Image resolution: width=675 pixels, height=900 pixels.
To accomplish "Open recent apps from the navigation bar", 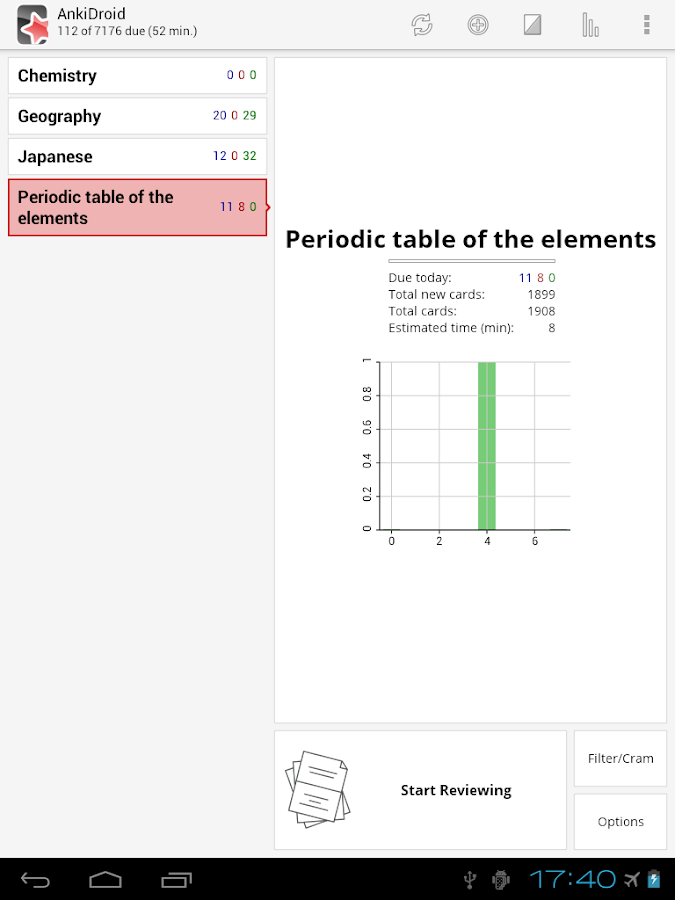I will 177,879.
